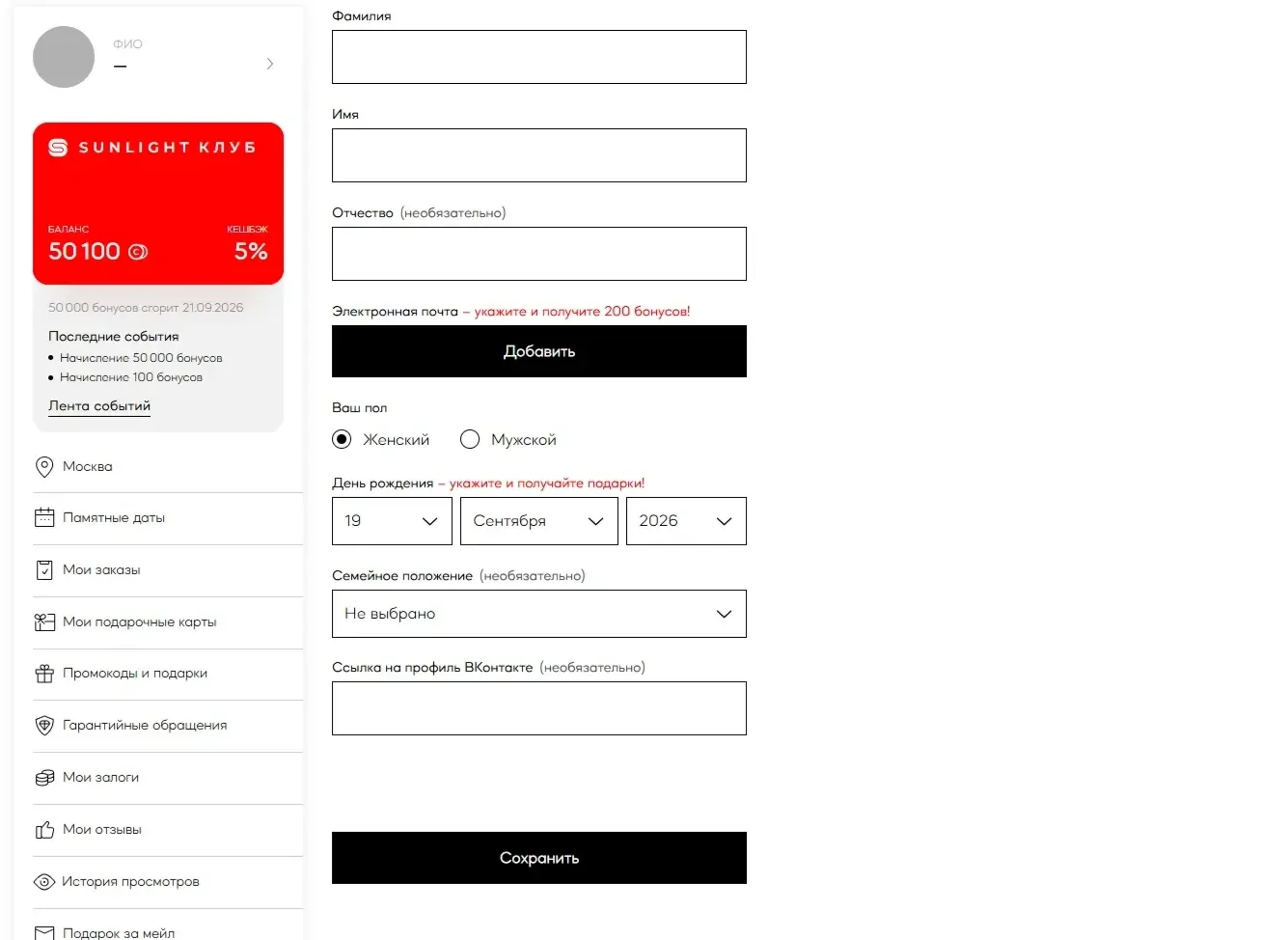Click 'Начисление 100 бонусов' event

click(x=131, y=377)
